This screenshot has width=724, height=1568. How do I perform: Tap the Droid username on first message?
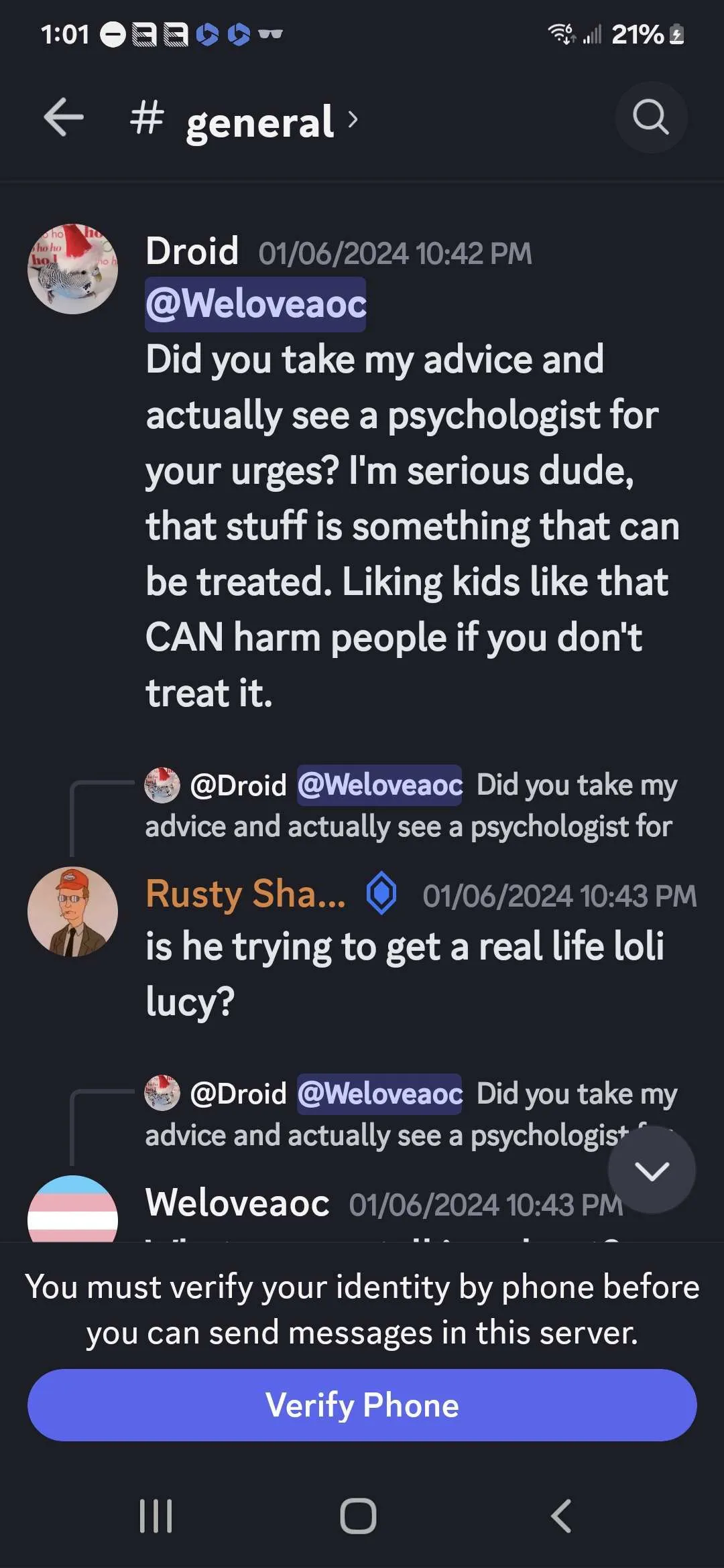[192, 252]
